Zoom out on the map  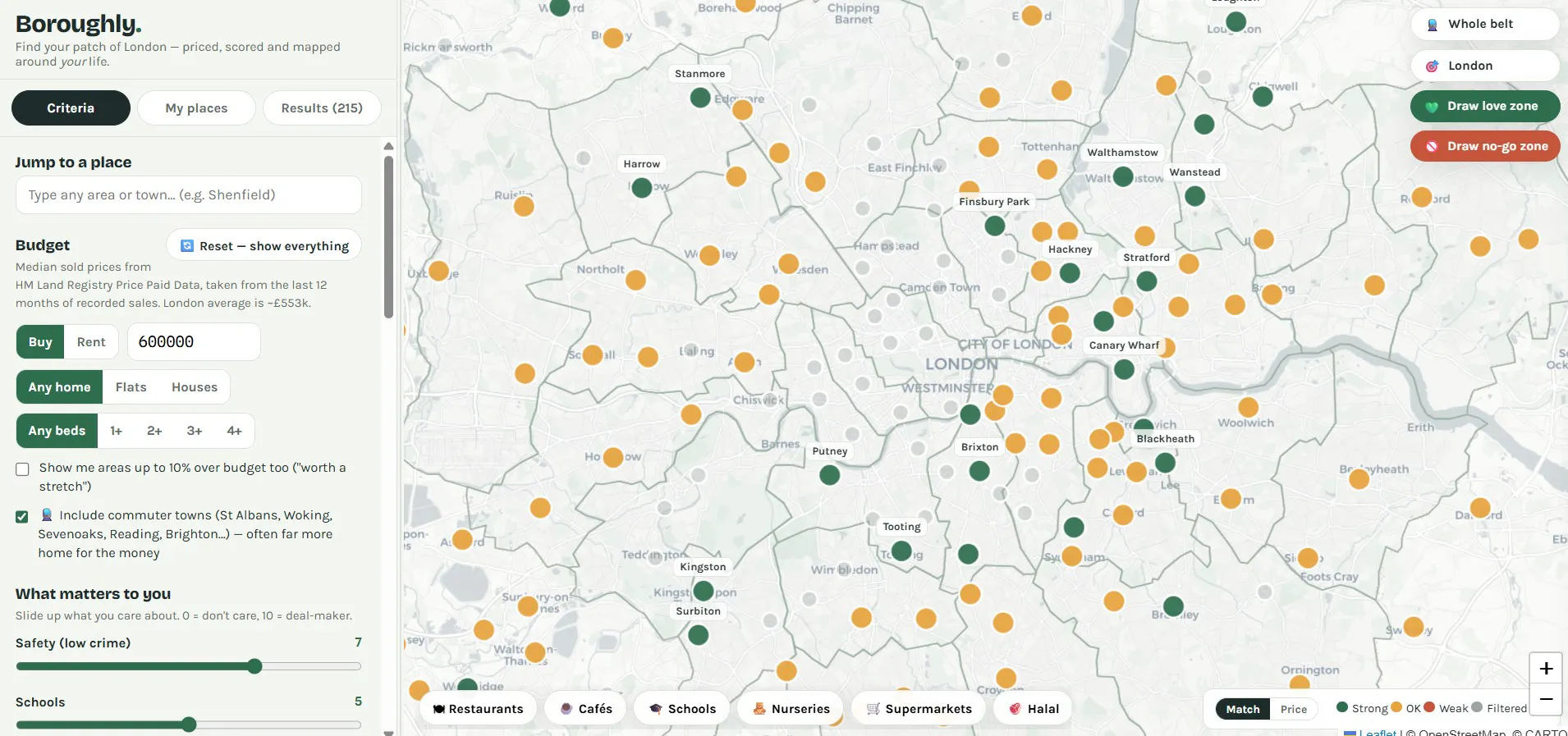pos(1546,699)
